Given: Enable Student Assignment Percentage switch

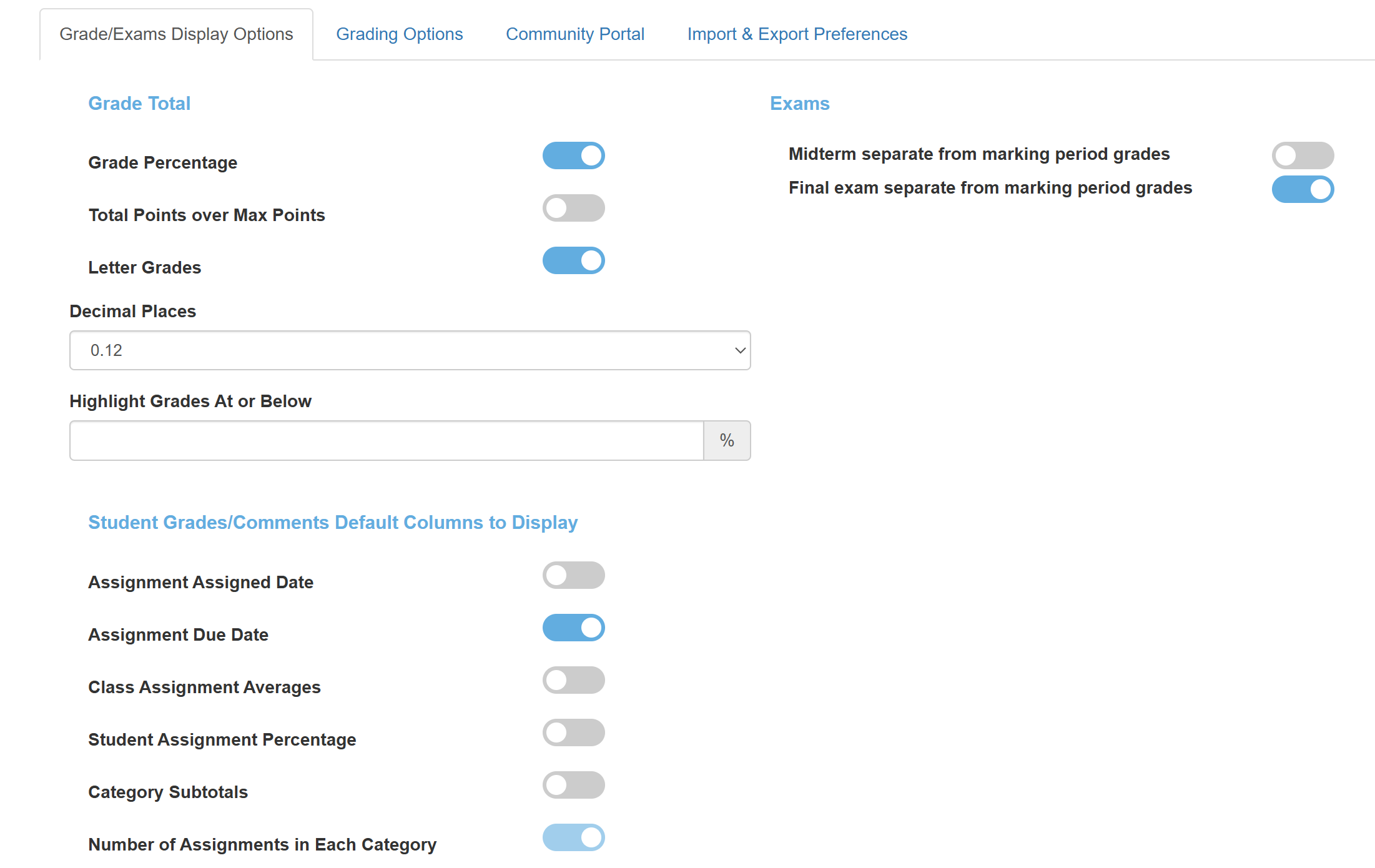Looking at the screenshot, I should pos(573,732).
